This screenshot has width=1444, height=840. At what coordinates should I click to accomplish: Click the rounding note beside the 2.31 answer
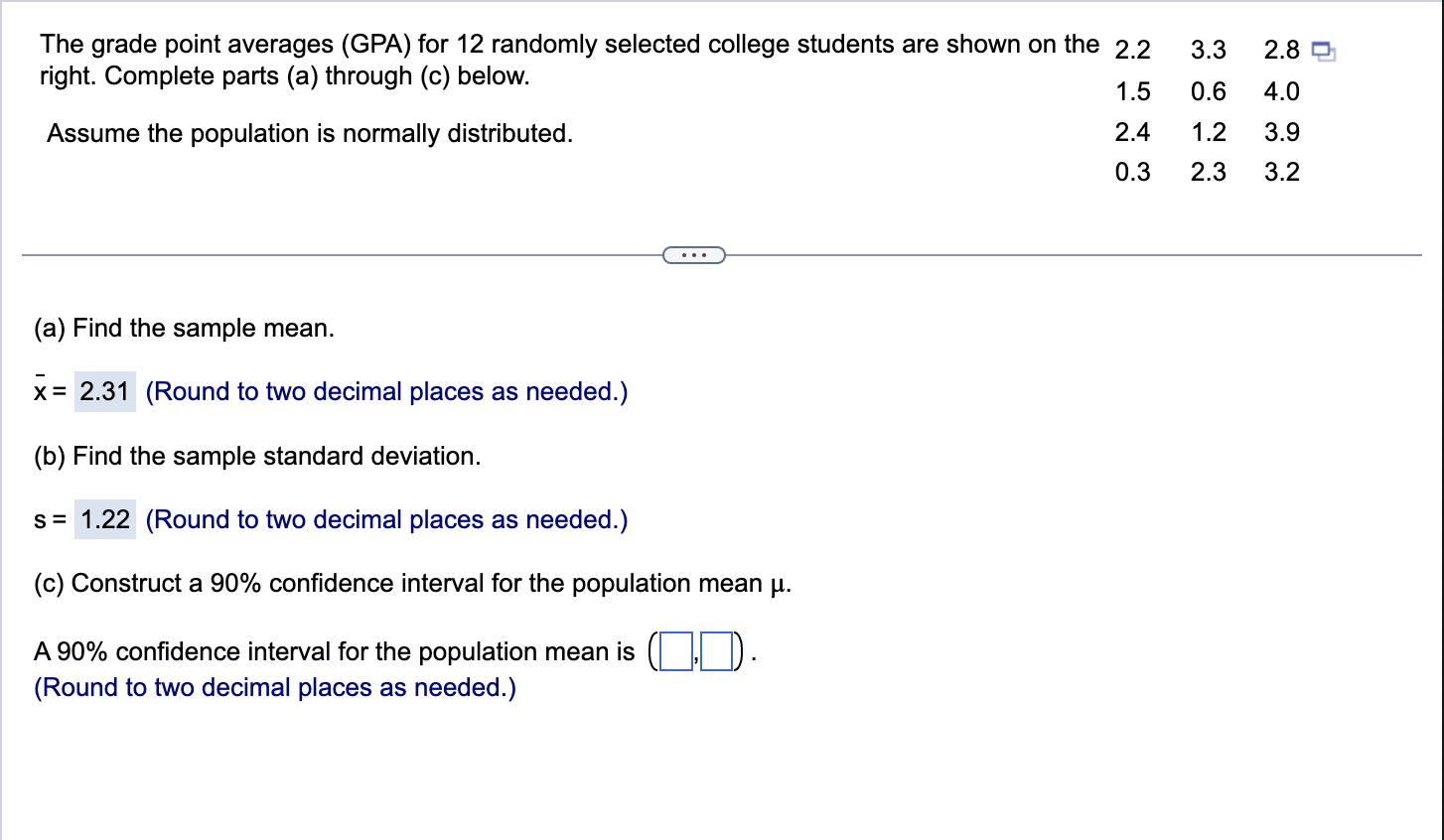click(x=385, y=391)
